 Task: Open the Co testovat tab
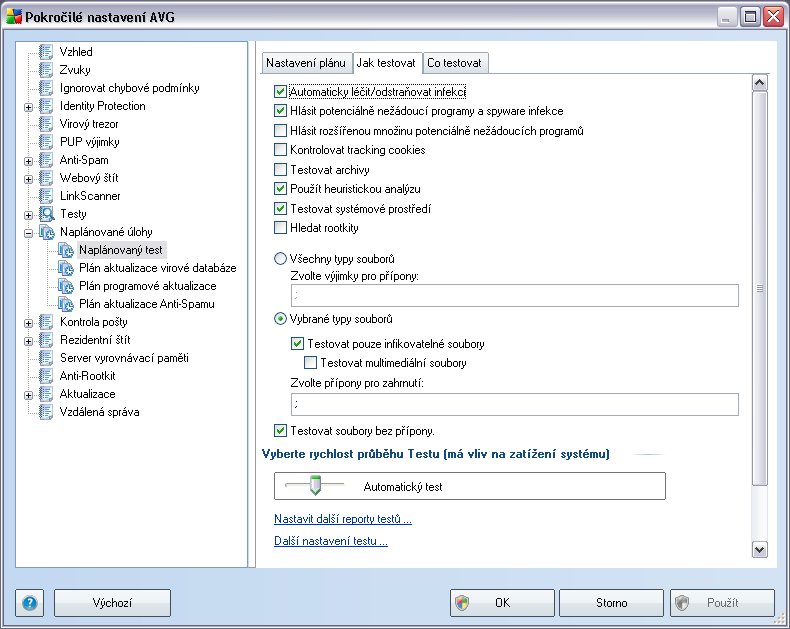pos(454,63)
